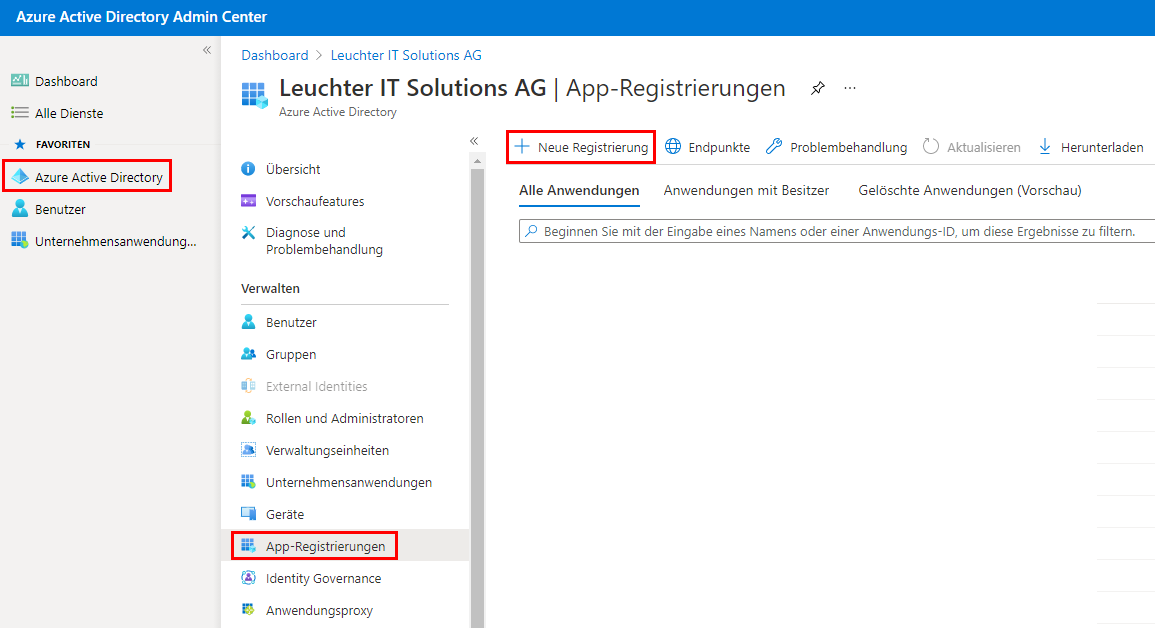This screenshot has height=628, width=1155.
Task: Click the Problembehandlung toolbar button
Action: (836, 147)
